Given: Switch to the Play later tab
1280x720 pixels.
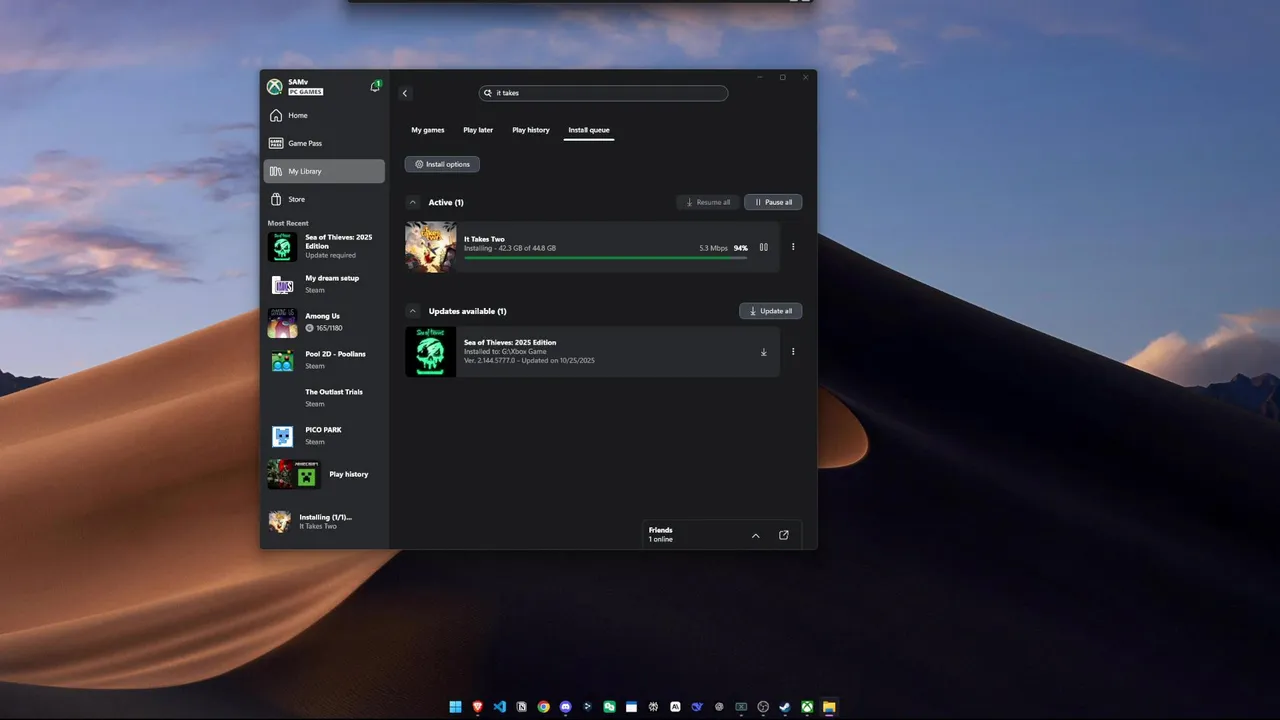Looking at the screenshot, I should [x=478, y=130].
